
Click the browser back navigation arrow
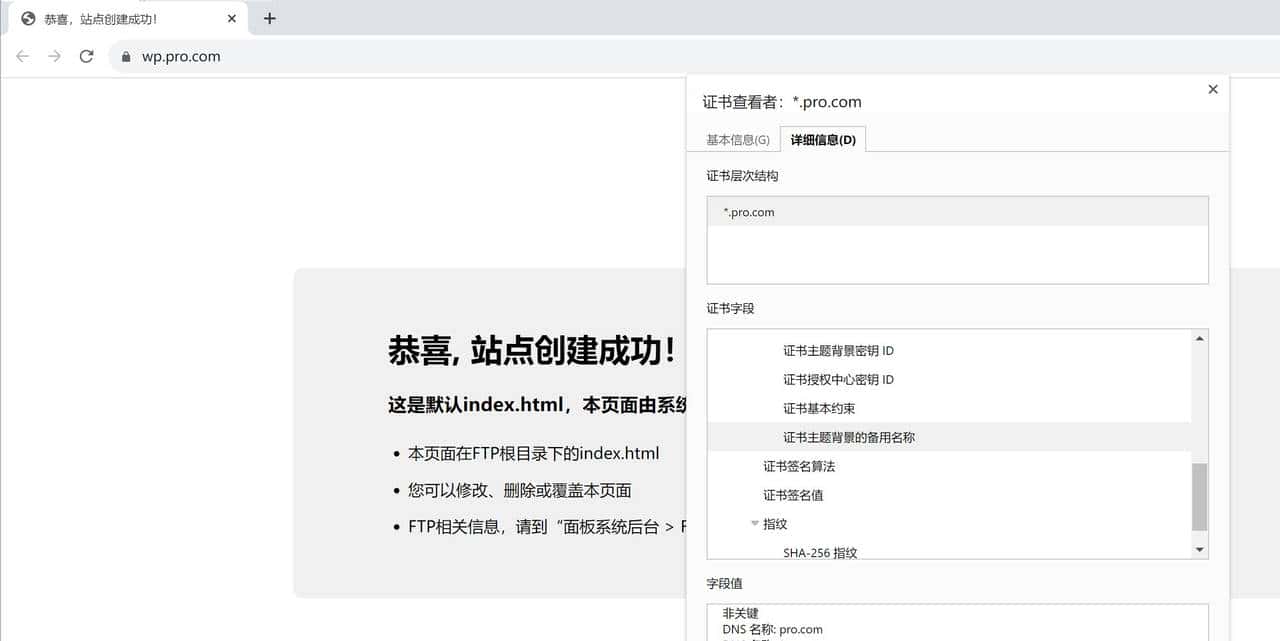pyautogui.click(x=22, y=56)
